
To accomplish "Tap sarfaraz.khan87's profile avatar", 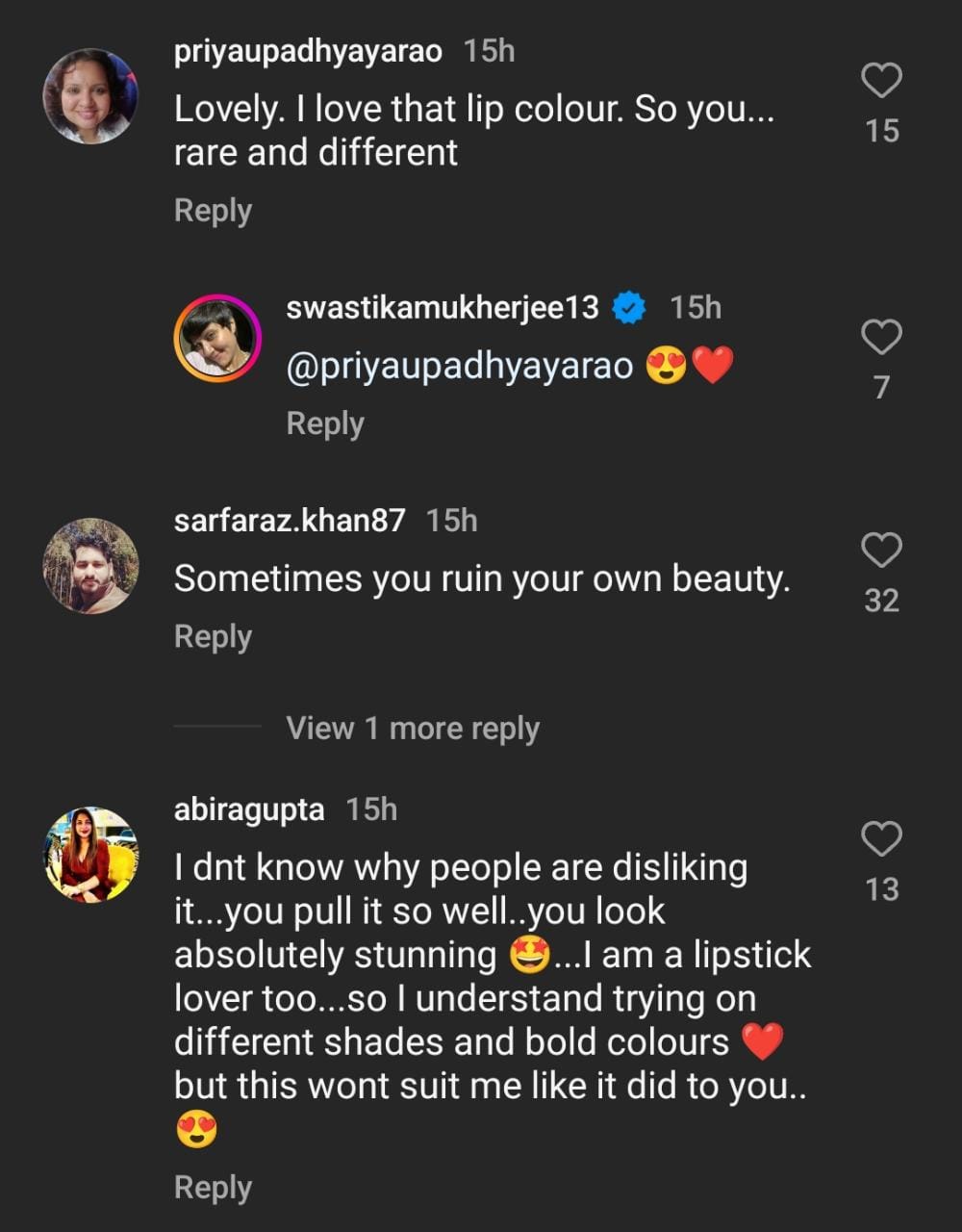I will (90, 566).
